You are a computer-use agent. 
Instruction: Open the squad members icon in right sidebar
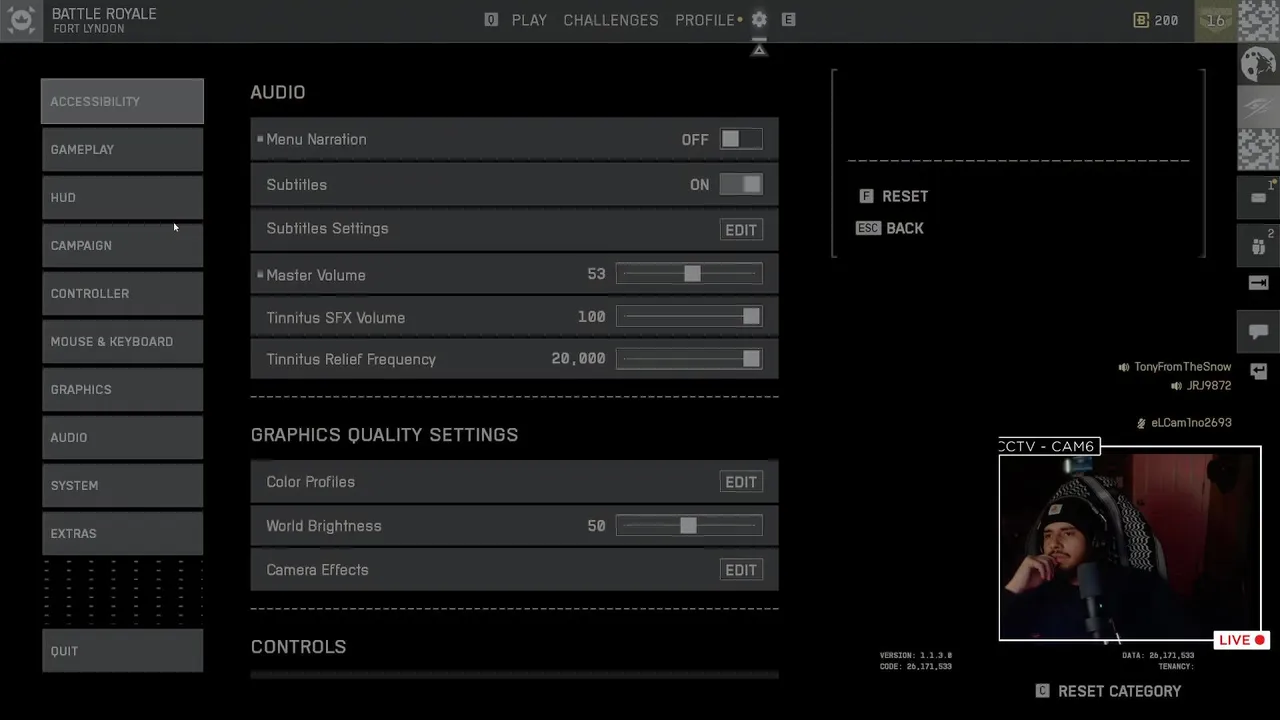pos(1258,245)
